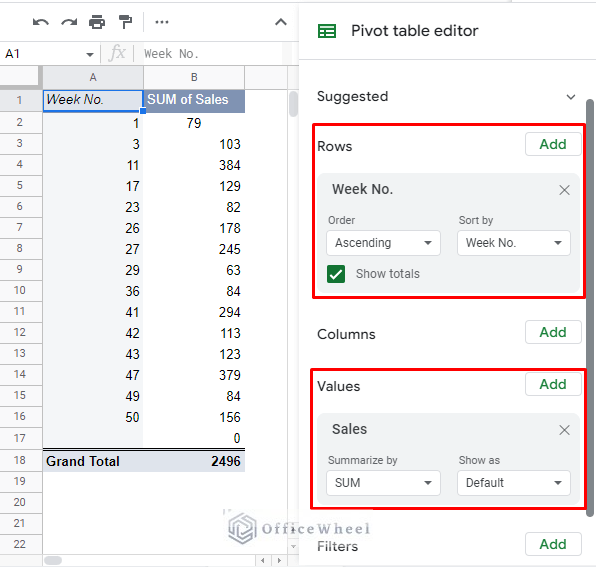Click the sheet vertical scrollbar thumb
The width and height of the screenshot is (596, 567).
(293, 103)
